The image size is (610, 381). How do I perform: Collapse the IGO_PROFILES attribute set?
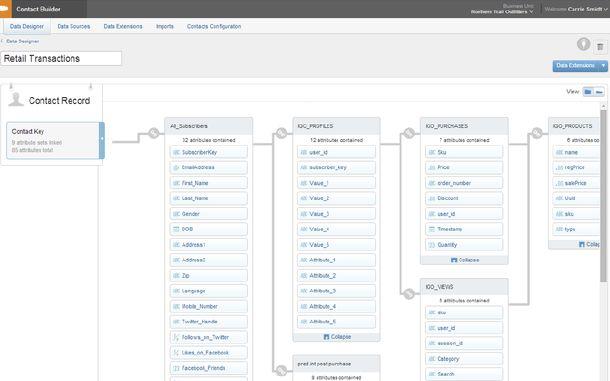pyautogui.click(x=337, y=337)
